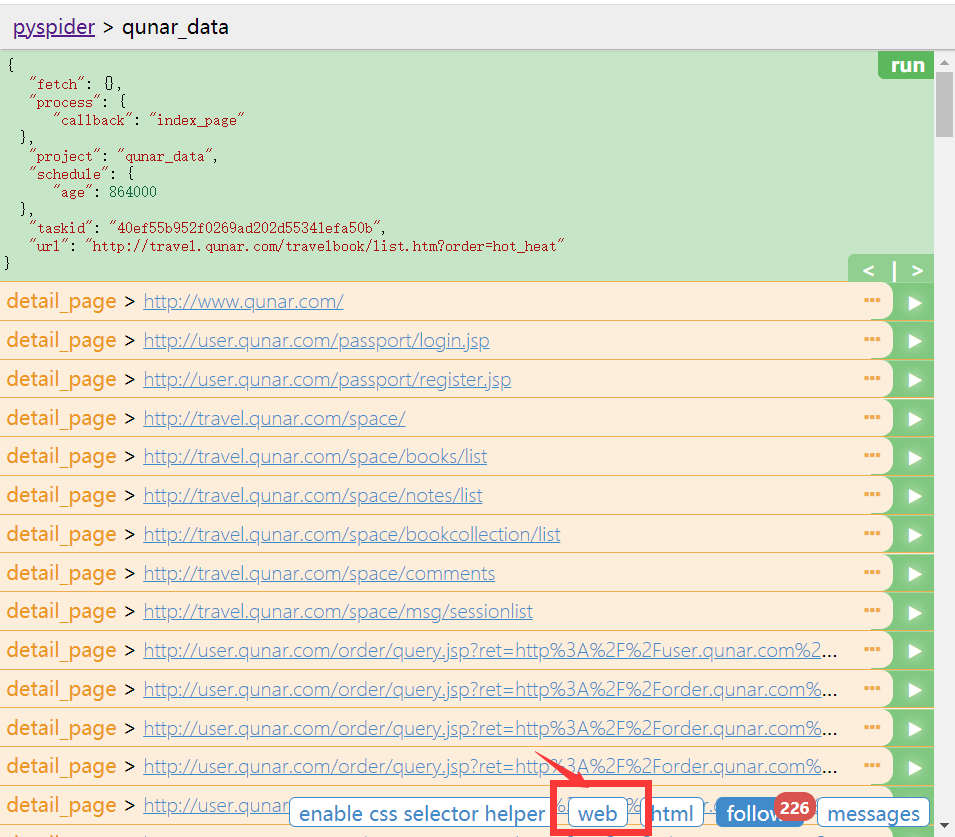955x837 pixels.
Task: Run the query.jsp Fuser.qunar.com follow task
Action: [914, 651]
